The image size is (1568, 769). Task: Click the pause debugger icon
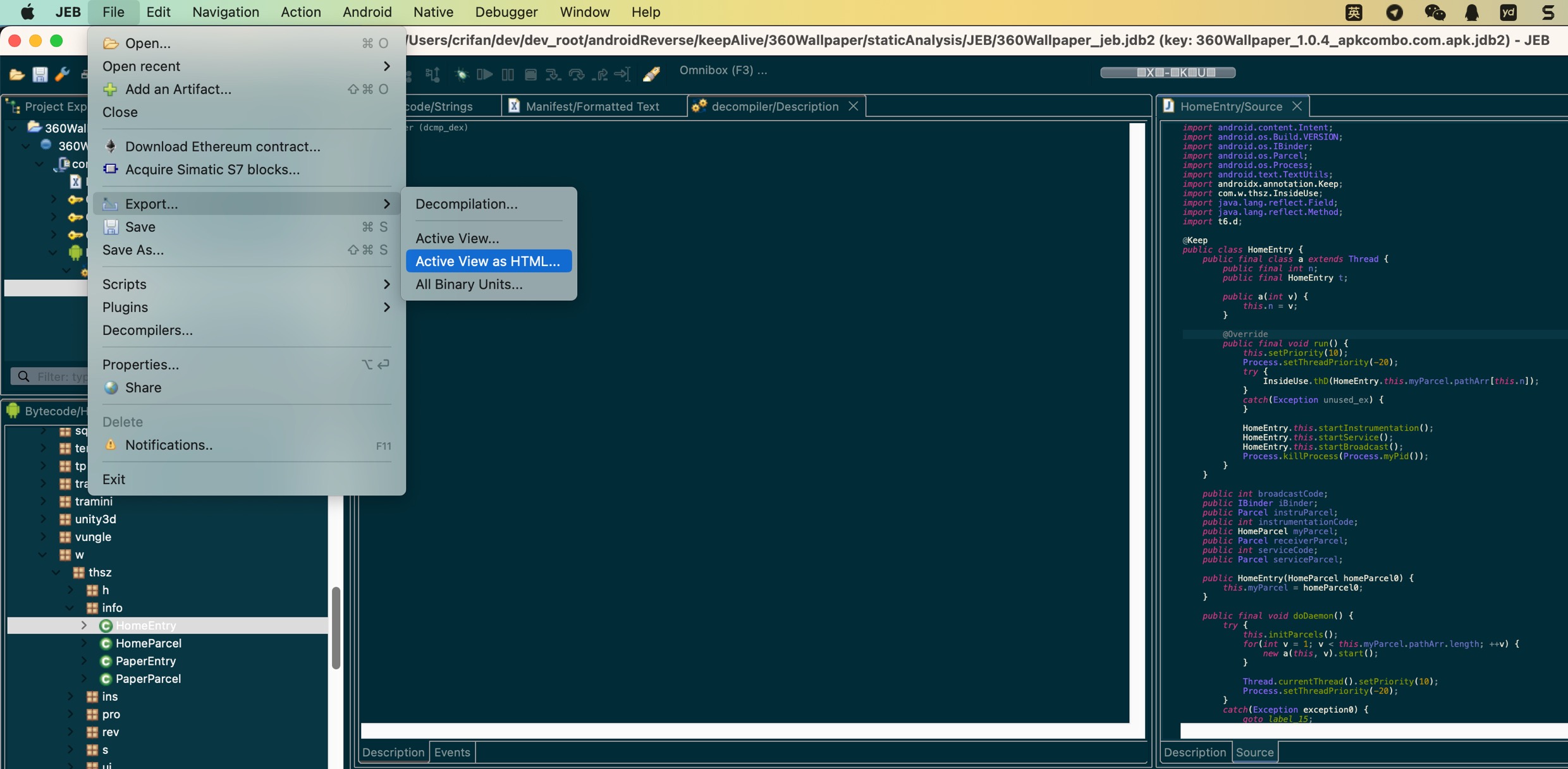pyautogui.click(x=508, y=75)
